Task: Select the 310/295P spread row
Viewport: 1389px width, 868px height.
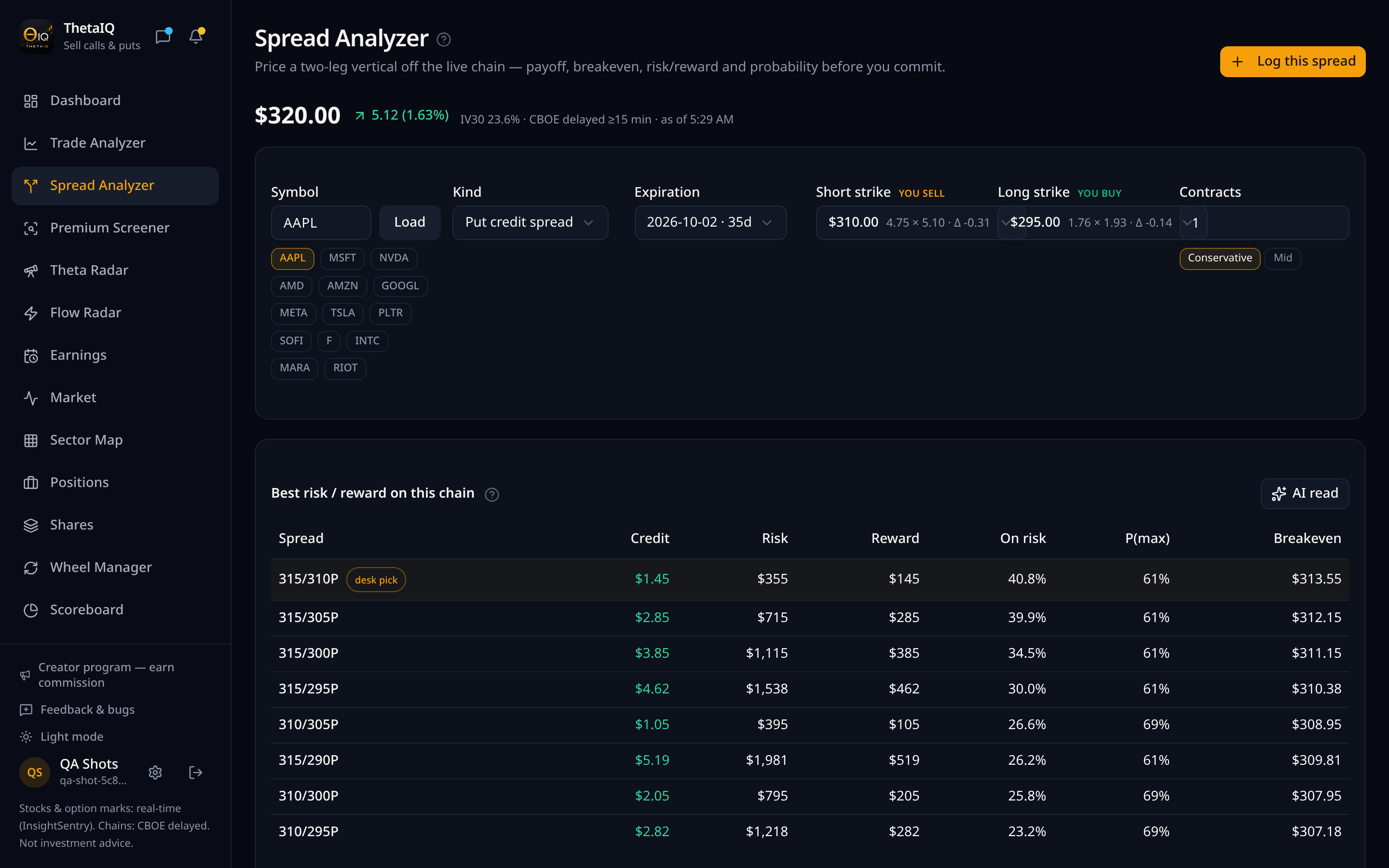Action: coord(810,832)
